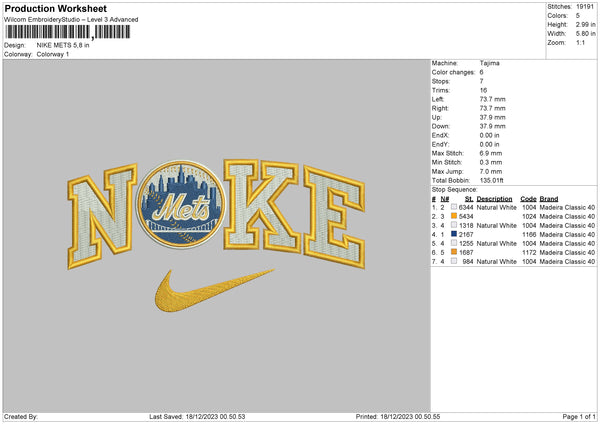Click the embroidered letter N
600x424 pixels.
point(102,216)
